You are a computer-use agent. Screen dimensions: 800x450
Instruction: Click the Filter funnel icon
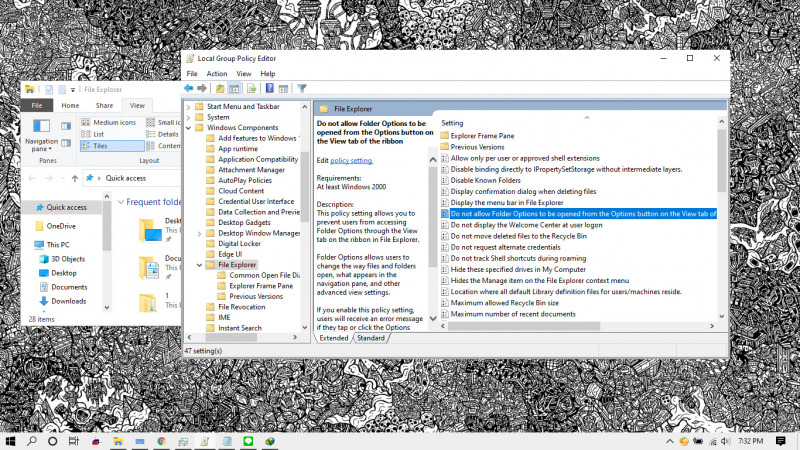point(302,88)
